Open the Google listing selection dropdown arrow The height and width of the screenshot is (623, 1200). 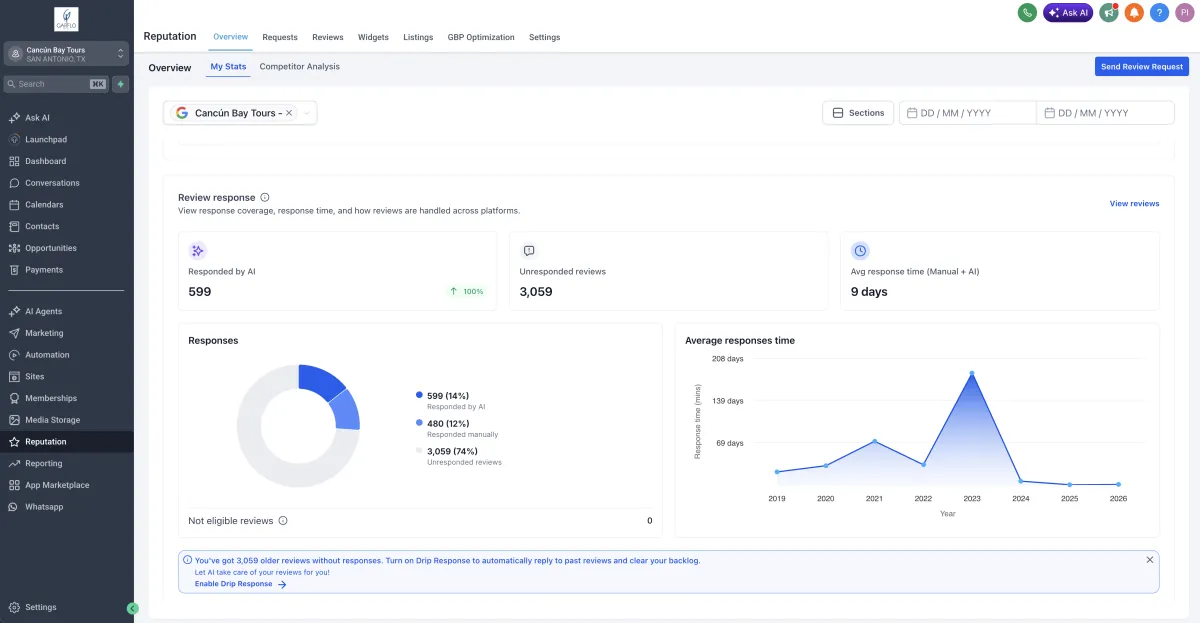point(307,113)
